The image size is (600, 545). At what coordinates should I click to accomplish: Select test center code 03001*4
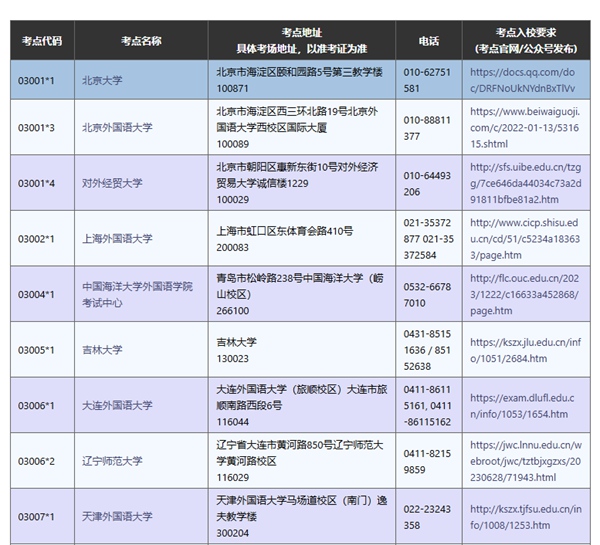click(36, 183)
